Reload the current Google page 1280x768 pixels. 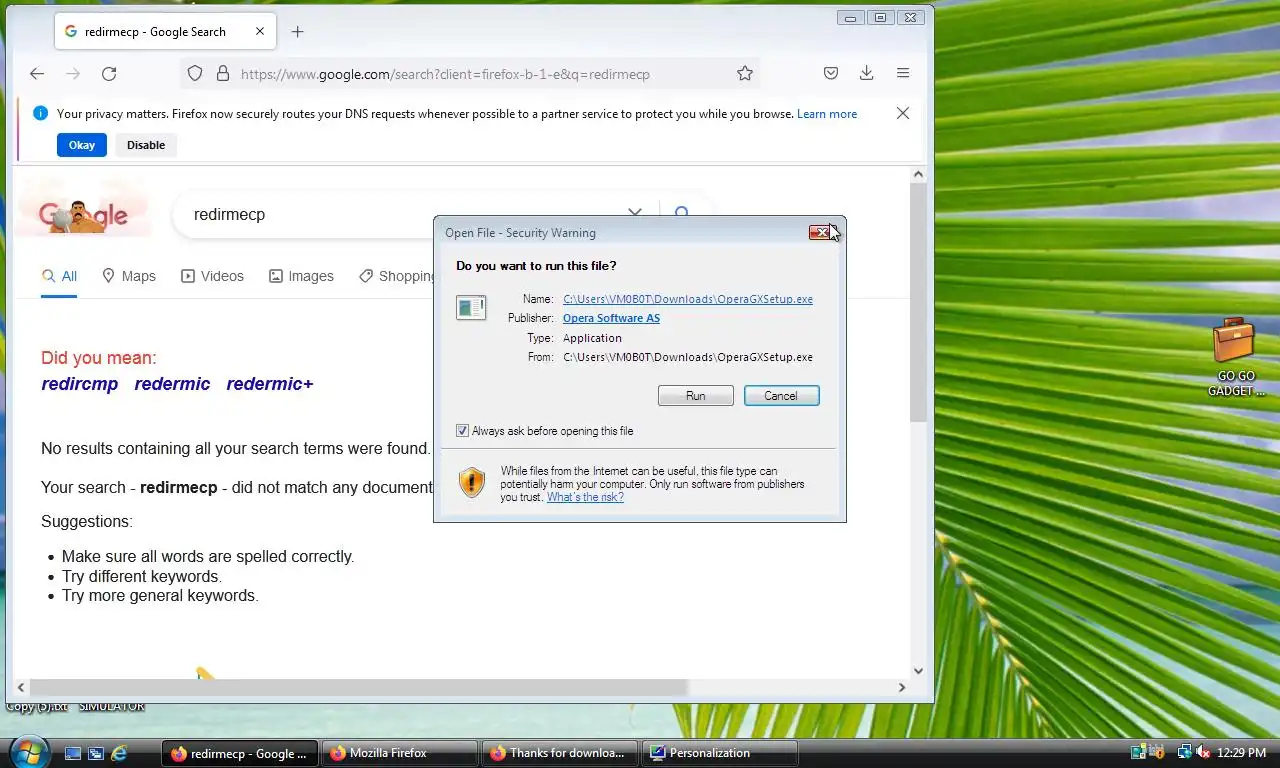(x=109, y=73)
